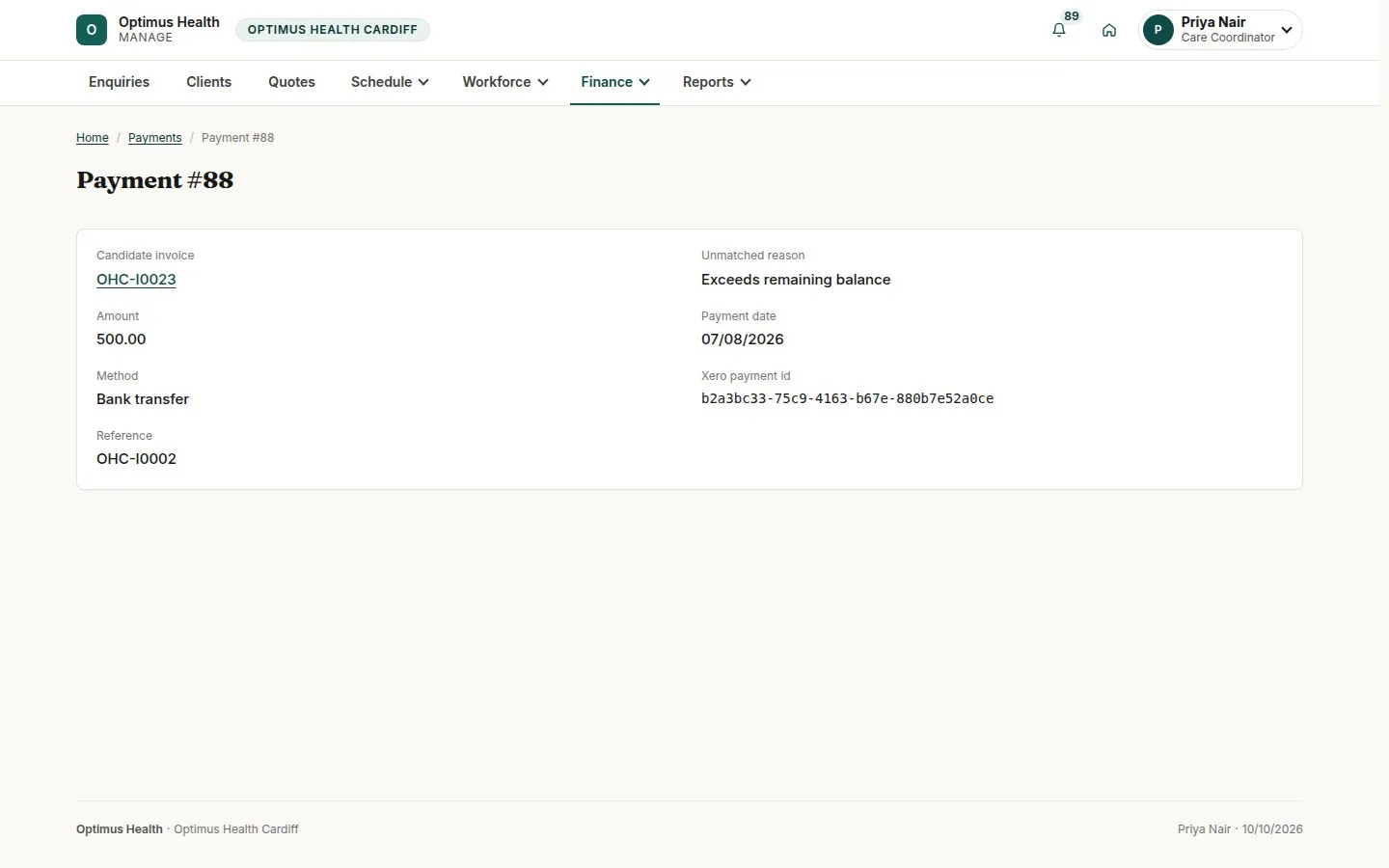1389x868 pixels.
Task: Click footer text Priya Nair 10/10/2026
Action: [x=1239, y=829]
